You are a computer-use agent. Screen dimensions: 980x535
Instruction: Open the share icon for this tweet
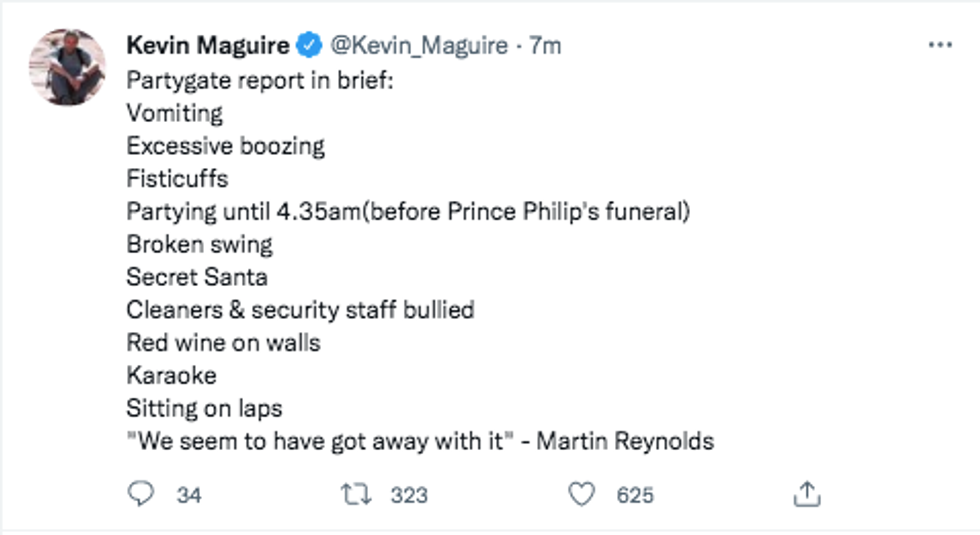[807, 494]
